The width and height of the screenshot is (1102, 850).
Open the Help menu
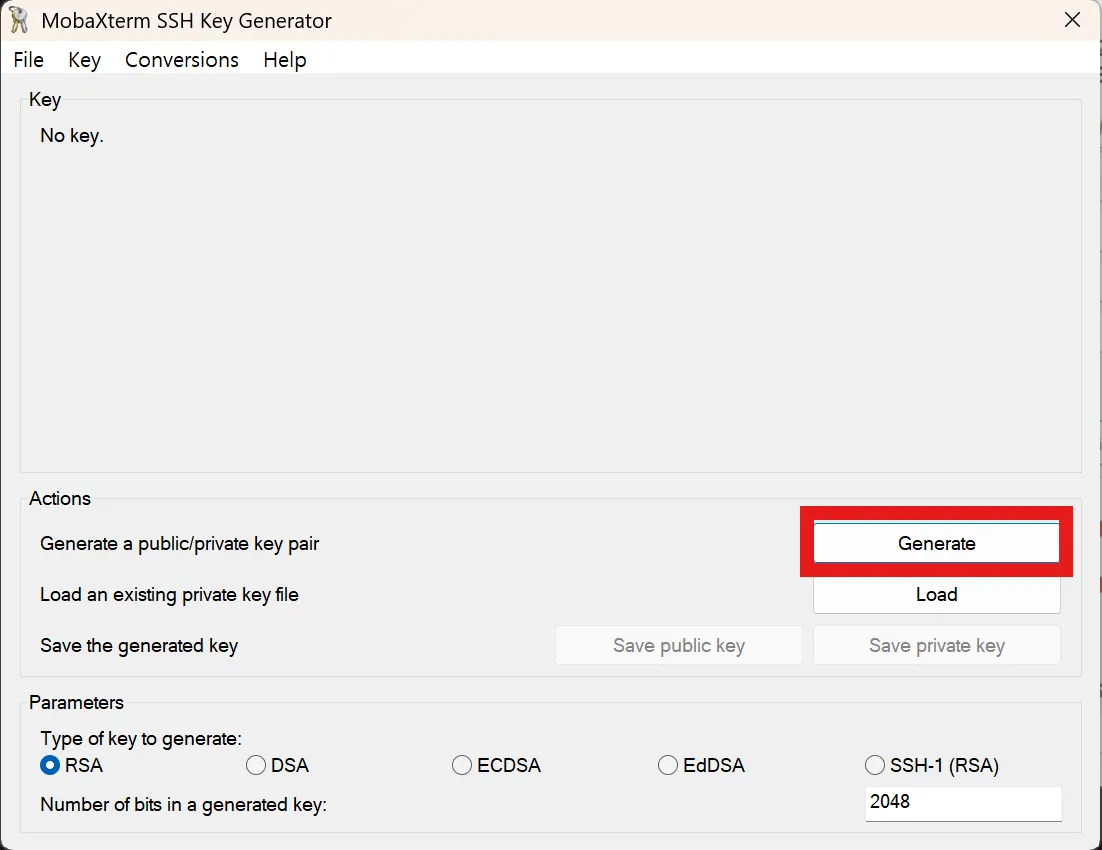click(285, 60)
